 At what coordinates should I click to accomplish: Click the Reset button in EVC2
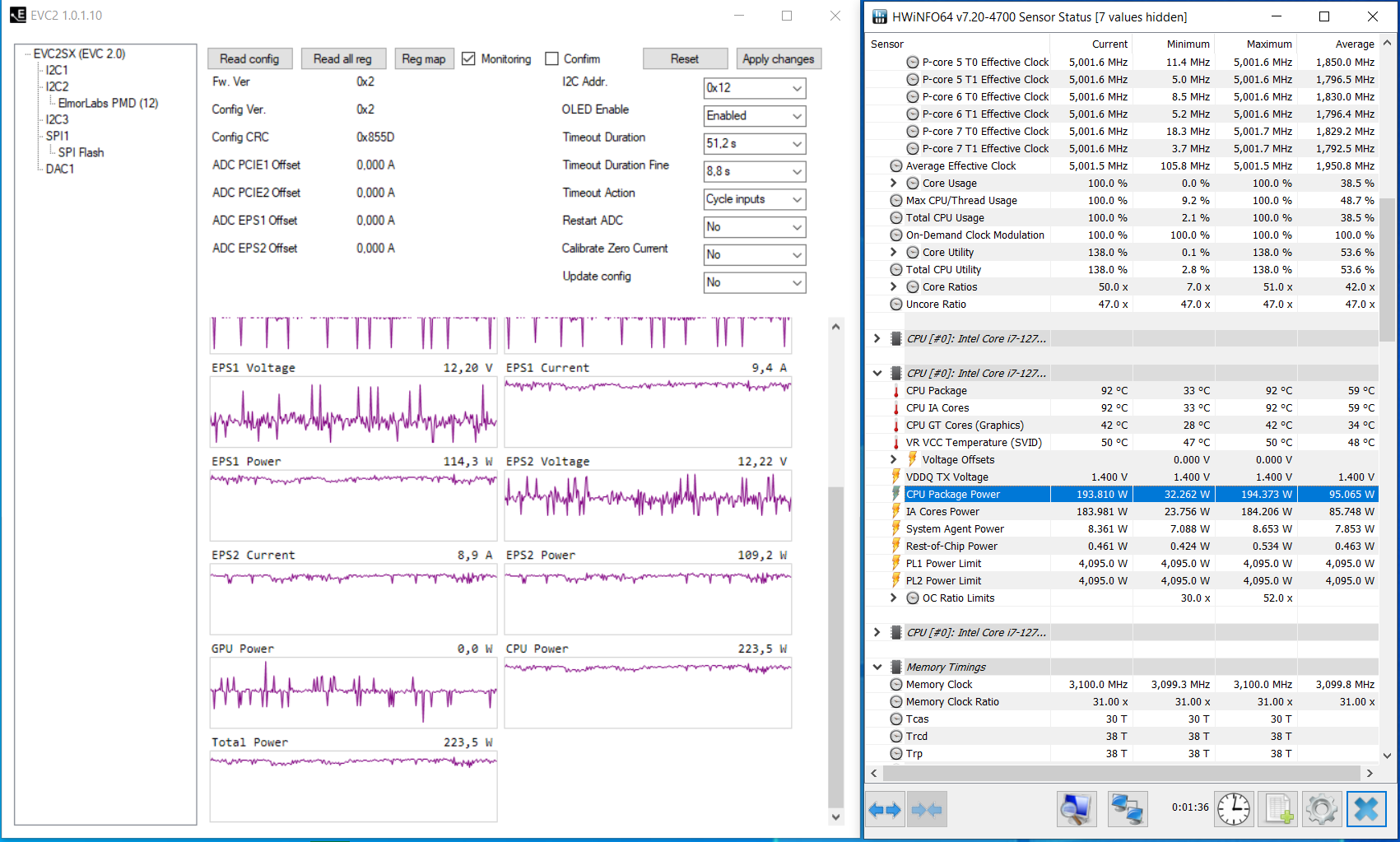pyautogui.click(x=685, y=59)
